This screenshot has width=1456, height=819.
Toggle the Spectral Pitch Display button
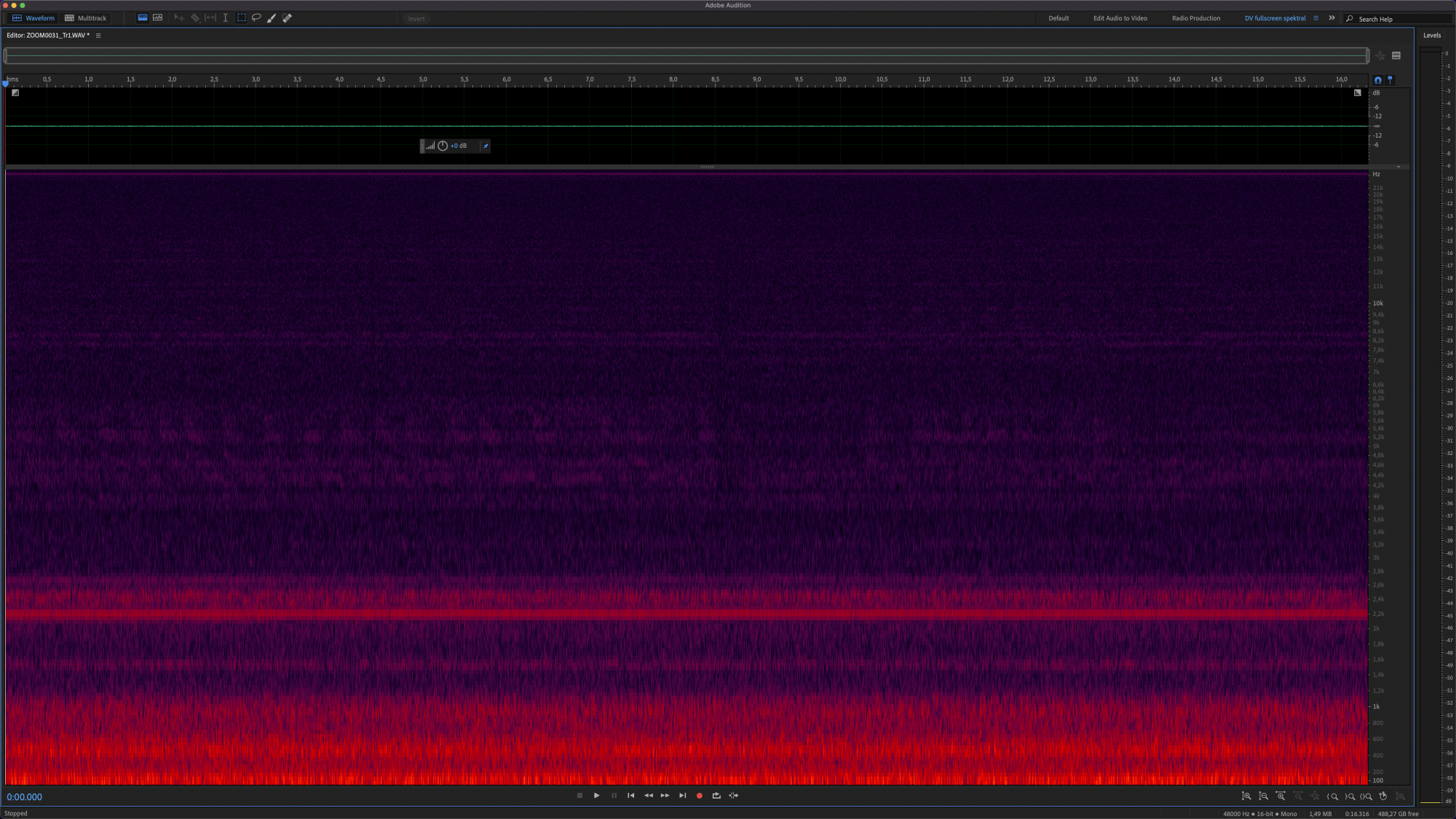[157, 18]
